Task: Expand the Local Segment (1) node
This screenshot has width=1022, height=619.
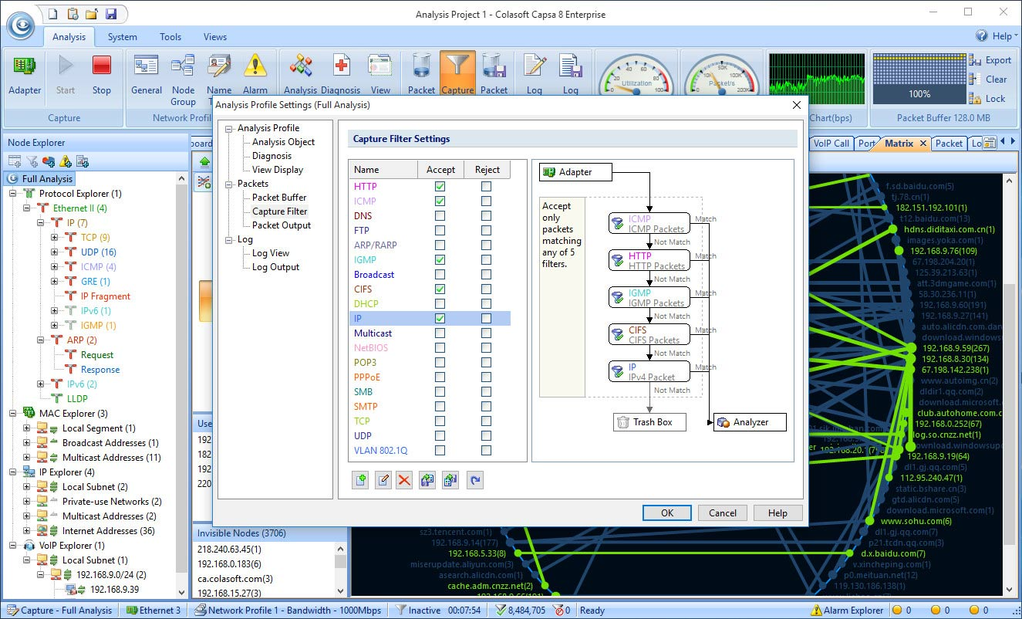Action: click(x=27, y=428)
